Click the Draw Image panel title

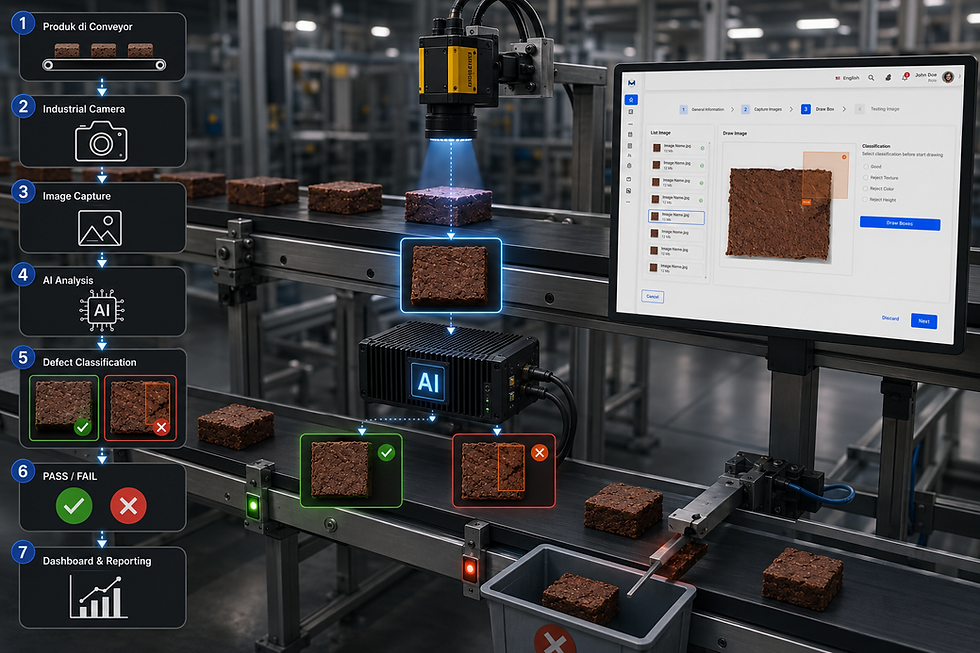click(x=735, y=133)
